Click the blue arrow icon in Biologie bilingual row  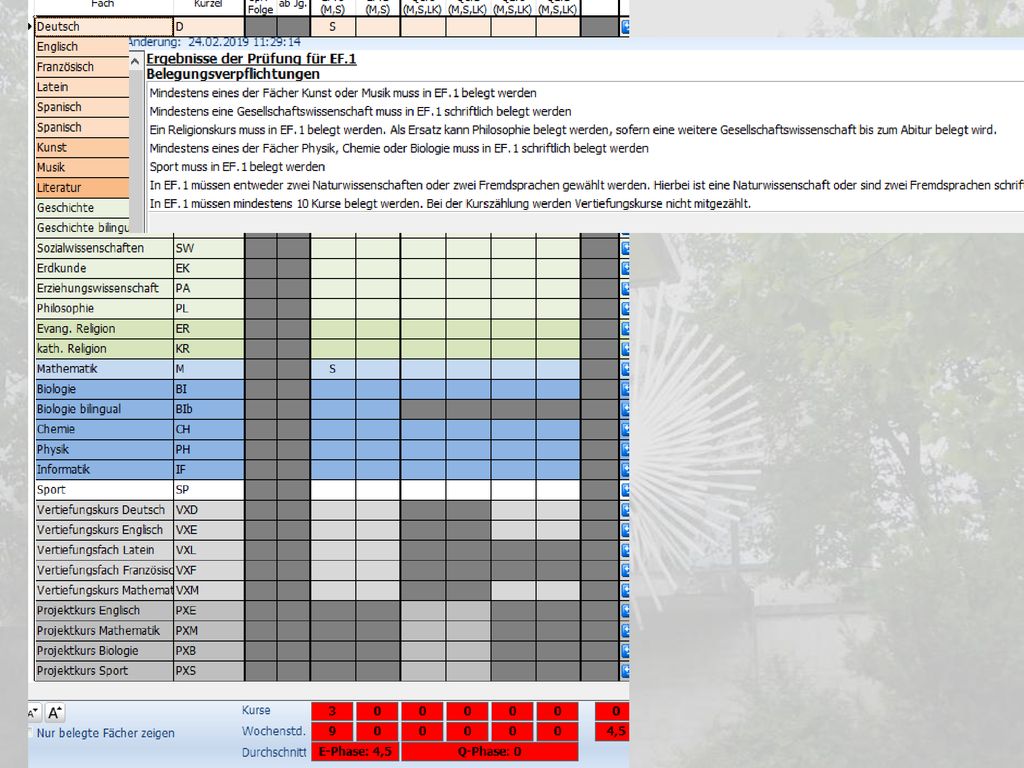(625, 409)
